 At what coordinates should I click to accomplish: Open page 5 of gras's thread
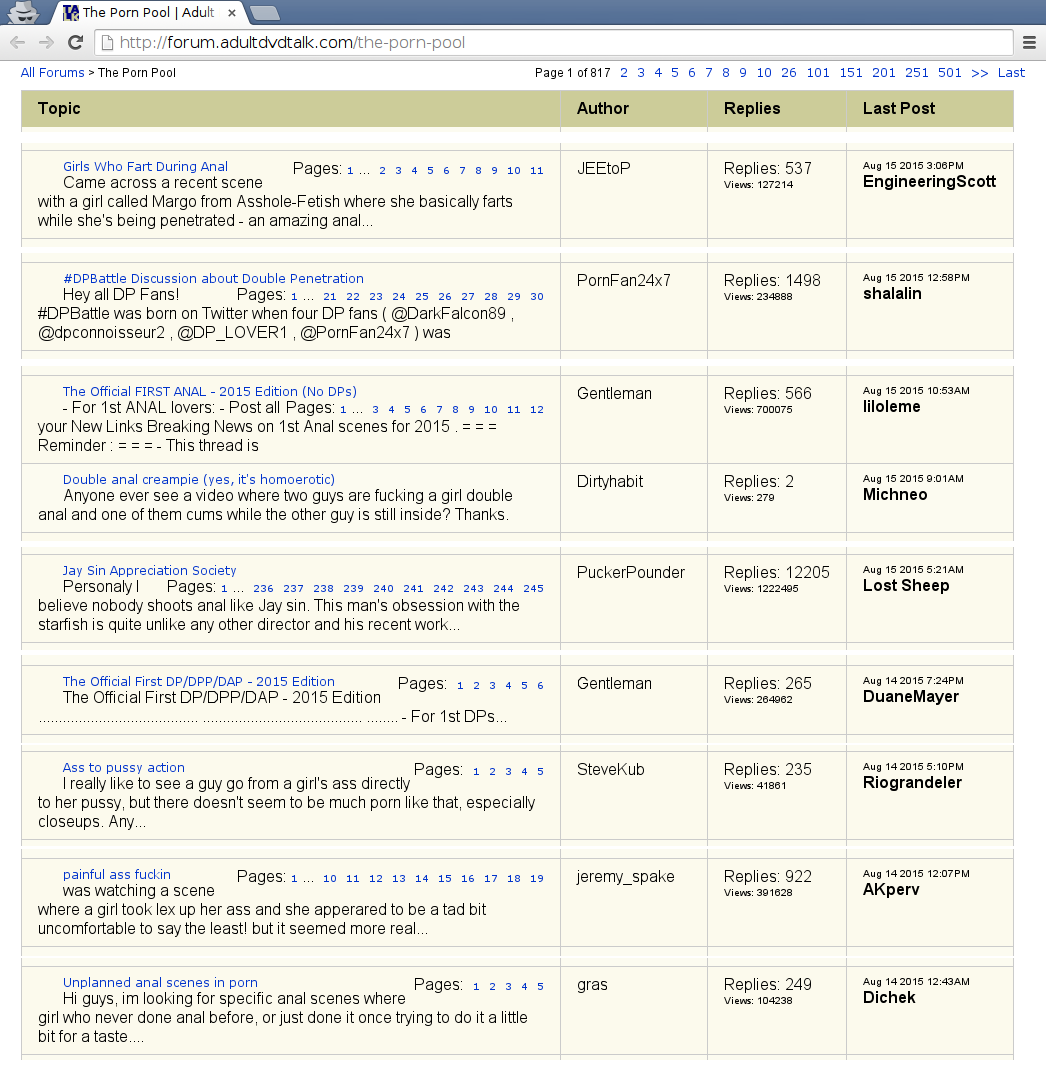click(540, 986)
